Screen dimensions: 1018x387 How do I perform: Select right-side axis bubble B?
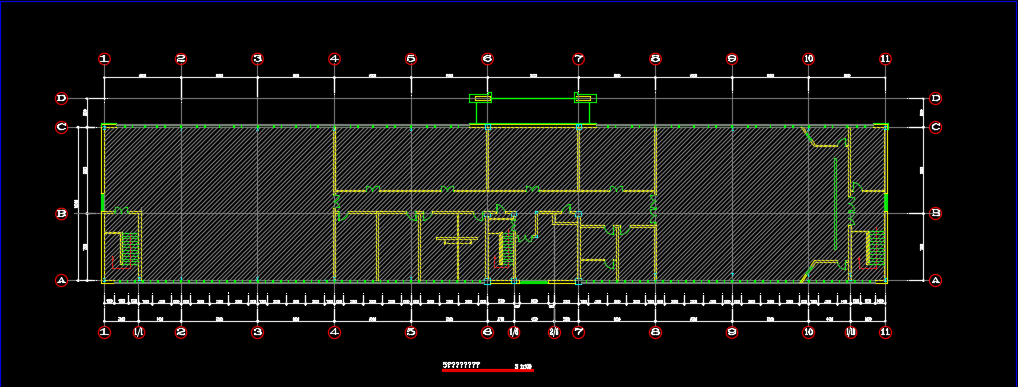(936, 213)
